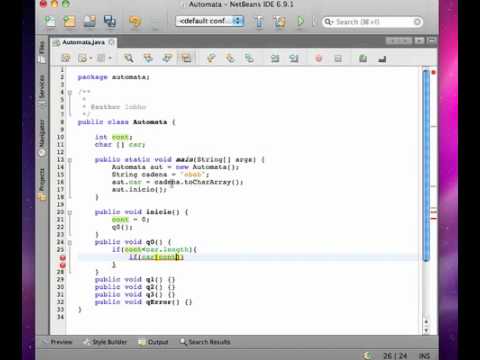Open the Style Builder bottom tab
The height and width of the screenshot is (360, 480).
(x=105, y=342)
